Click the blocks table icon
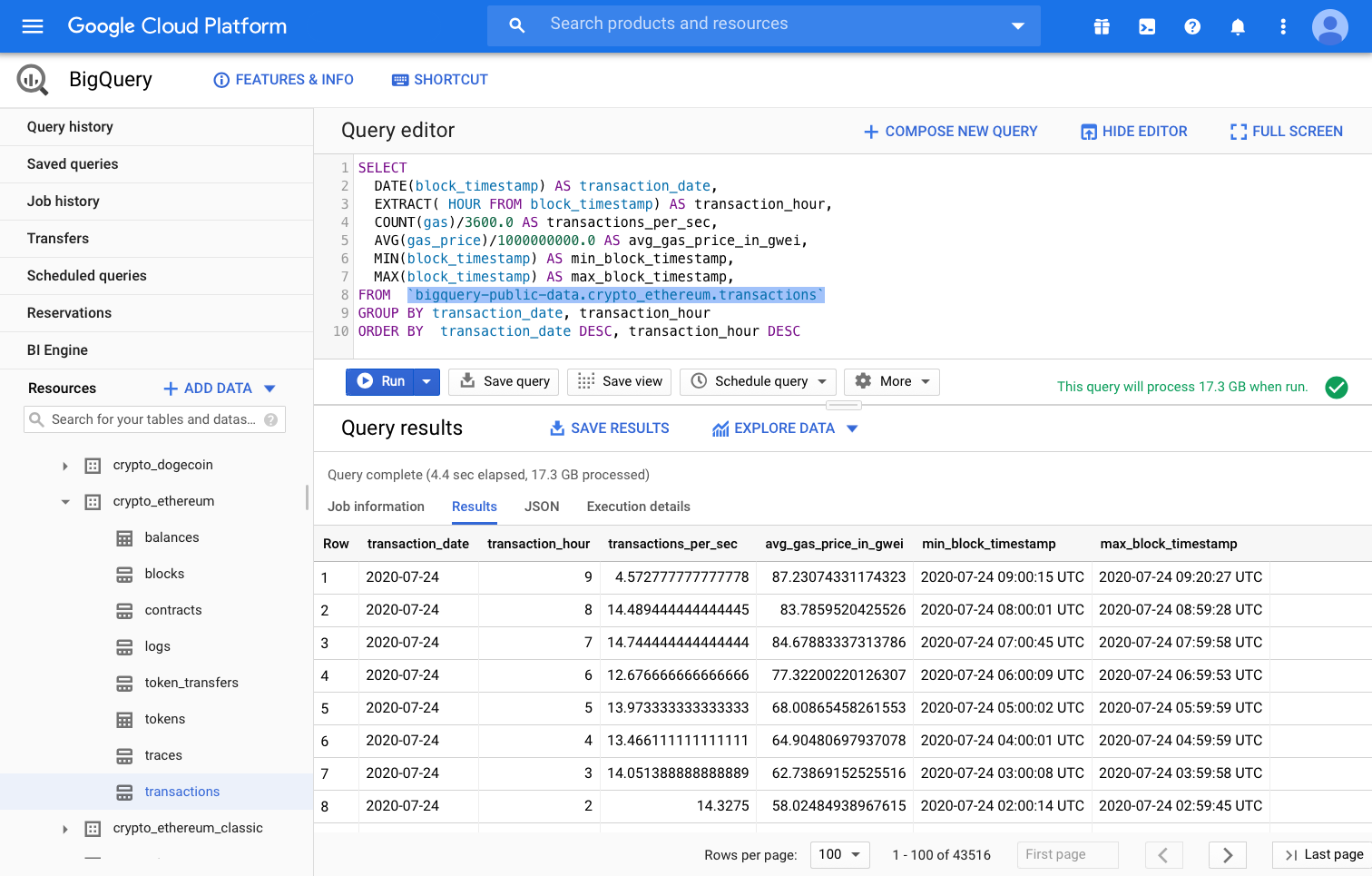This screenshot has width=1372, height=876. pyautogui.click(x=124, y=575)
